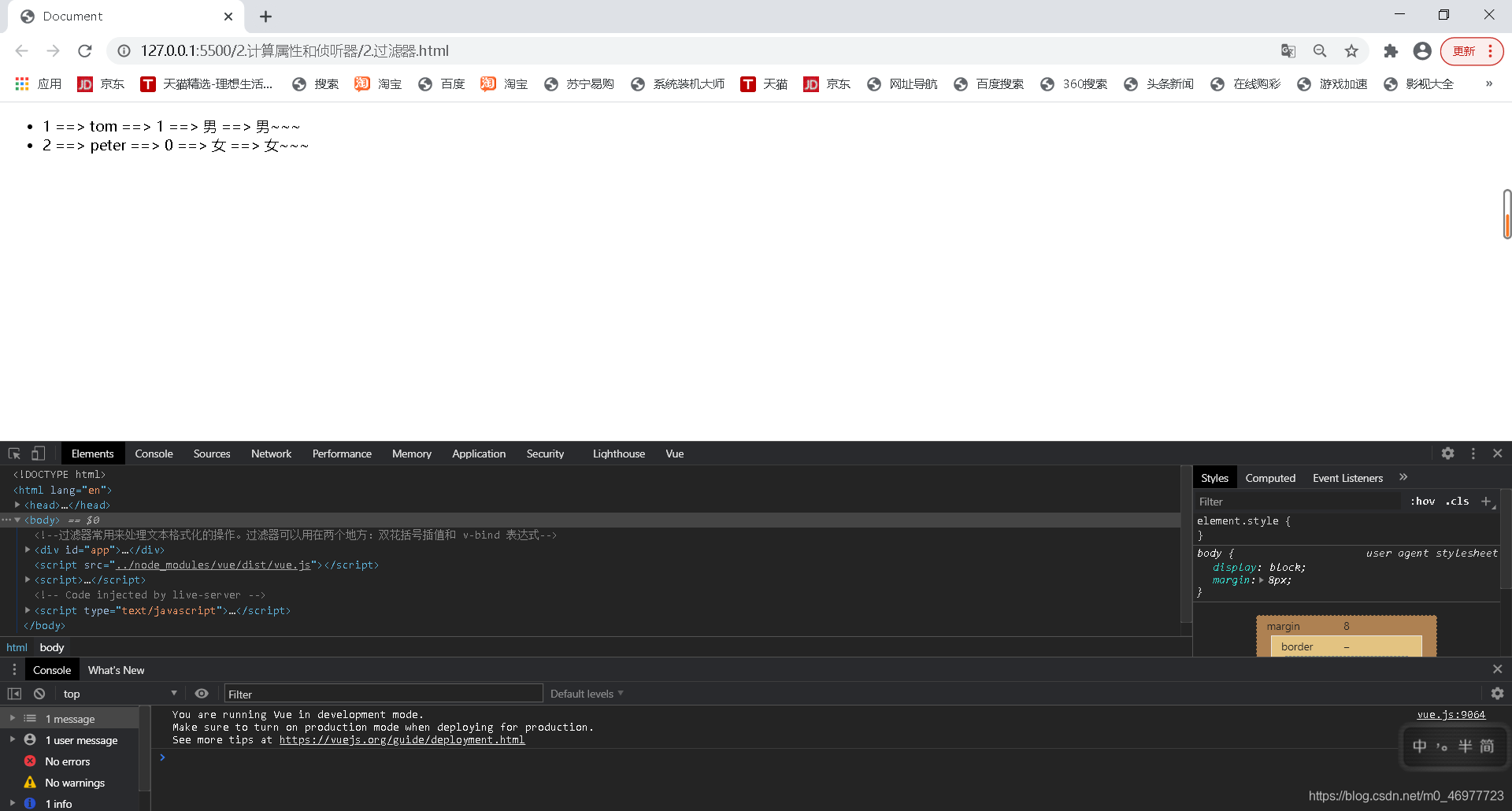Open the Lighthouse tab
Image resolution: width=1512 pixels, height=811 pixels.
pos(619,454)
